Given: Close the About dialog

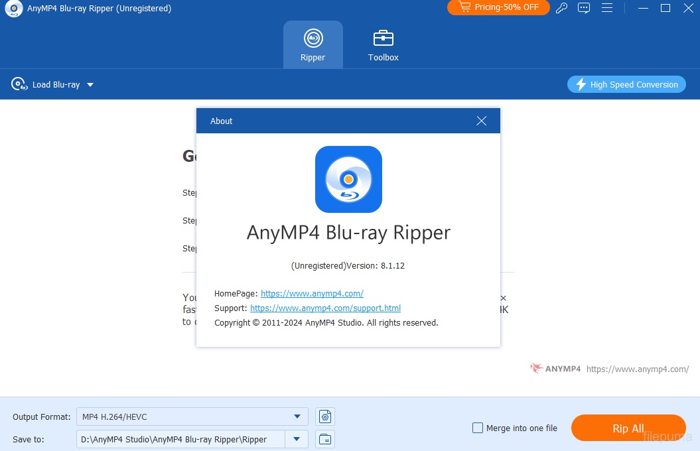Looking at the screenshot, I should 481,121.
